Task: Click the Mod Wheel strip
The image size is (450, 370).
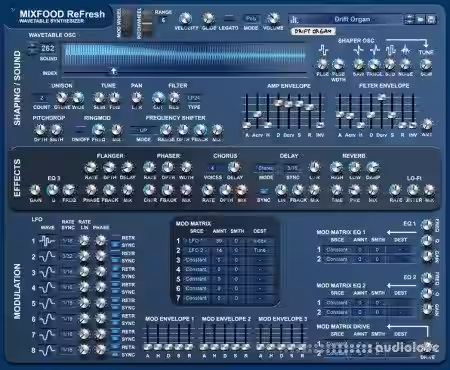Action: coord(126,23)
